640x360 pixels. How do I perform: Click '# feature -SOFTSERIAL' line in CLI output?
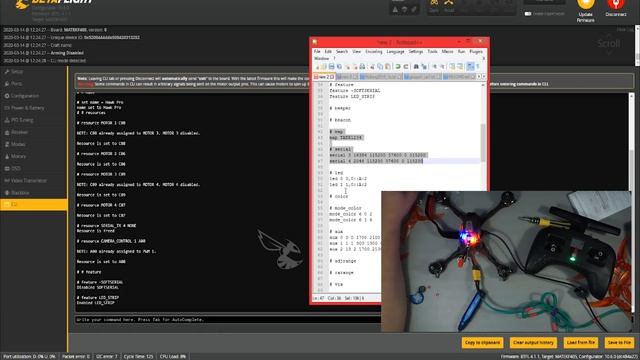pos(100,282)
